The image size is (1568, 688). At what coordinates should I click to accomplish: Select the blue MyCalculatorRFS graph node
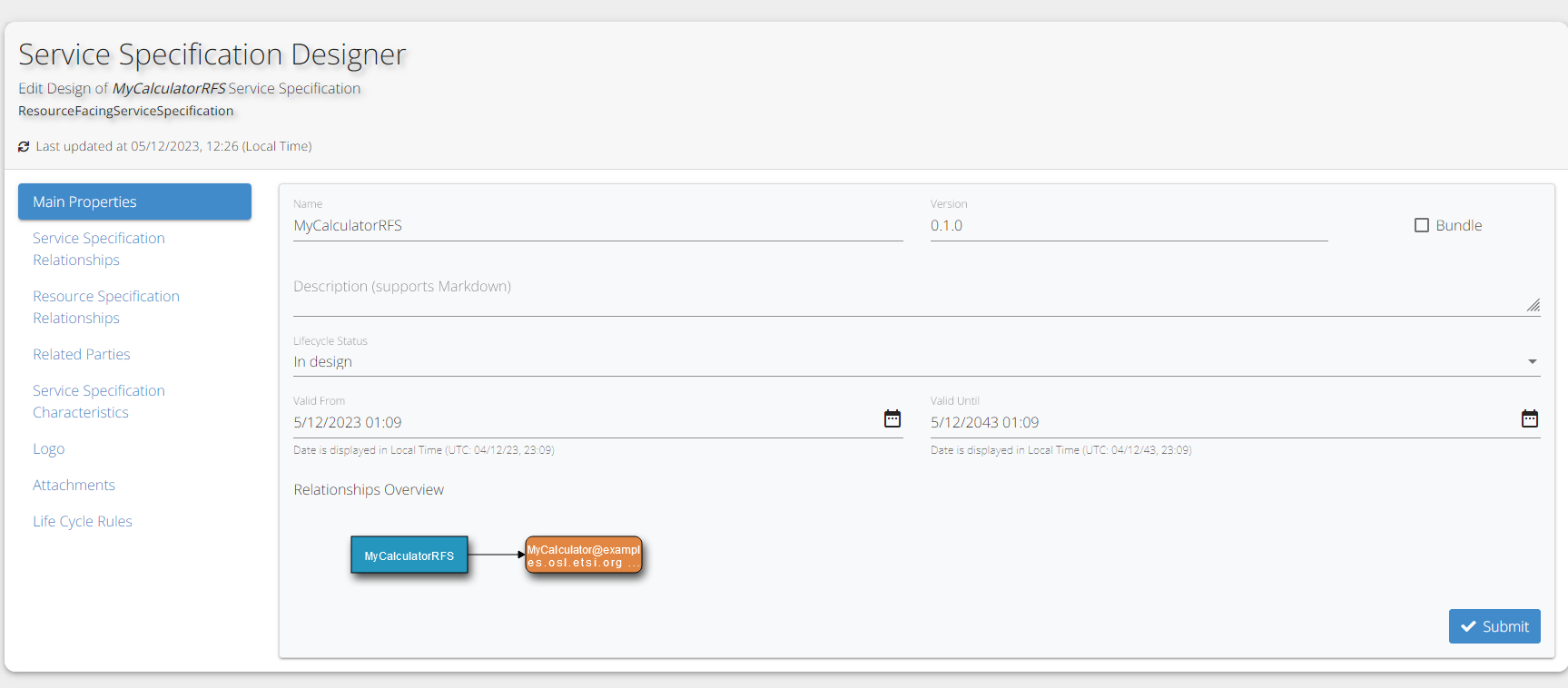[409, 555]
